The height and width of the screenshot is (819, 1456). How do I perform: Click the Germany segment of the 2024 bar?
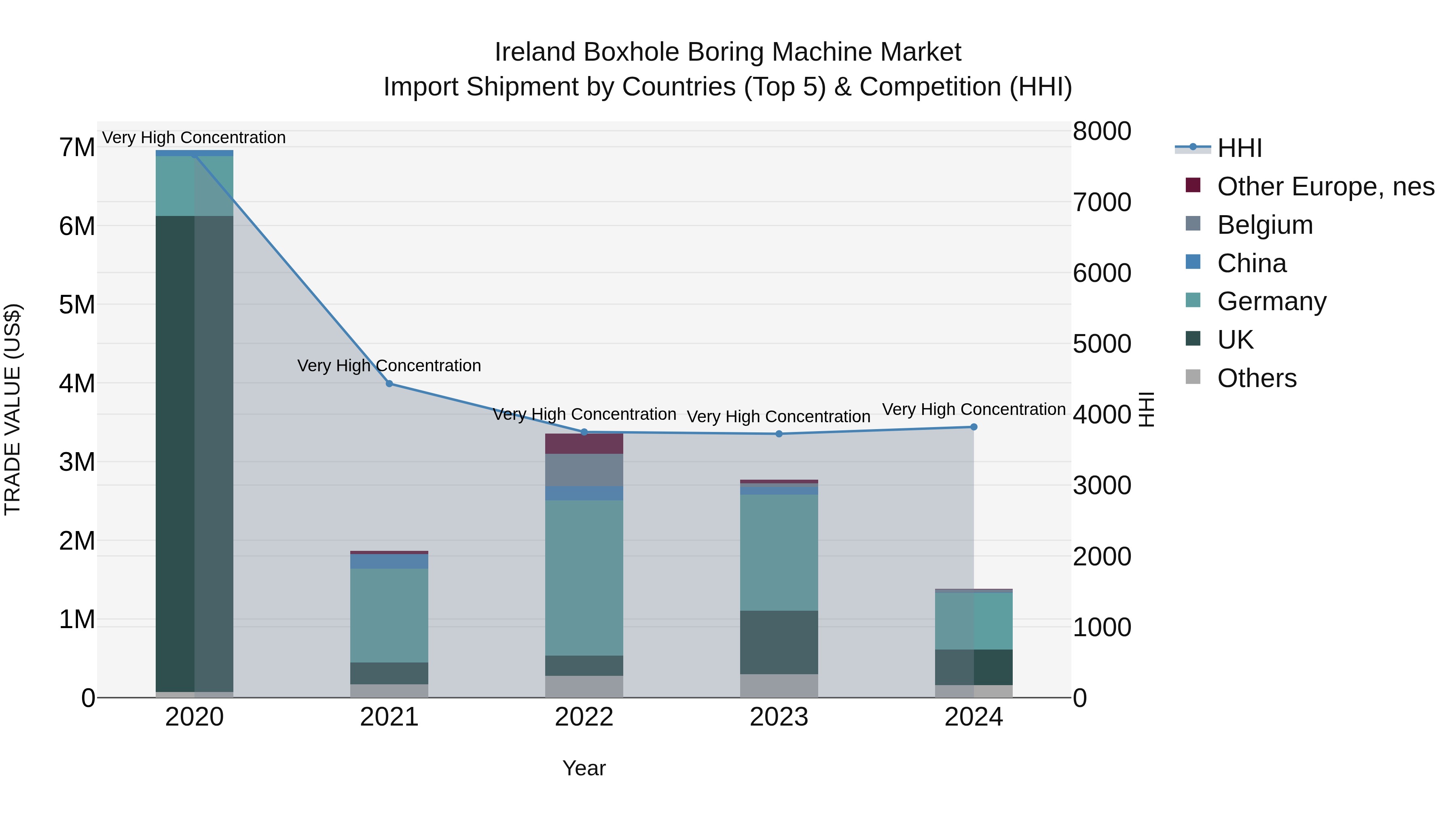974,621
